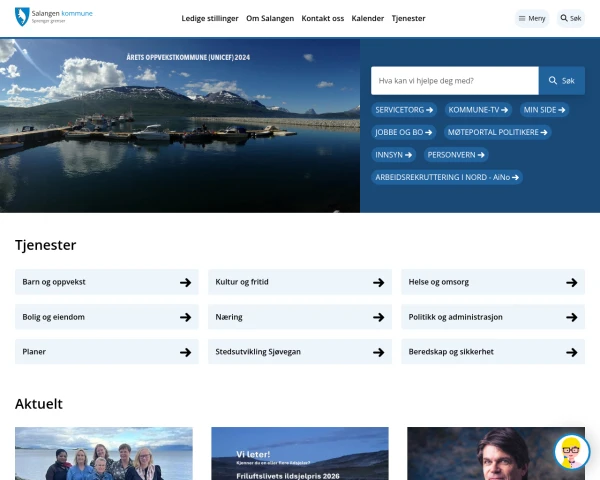This screenshot has height=480, width=600.
Task: Click the blue Søk search button
Action: point(562,81)
